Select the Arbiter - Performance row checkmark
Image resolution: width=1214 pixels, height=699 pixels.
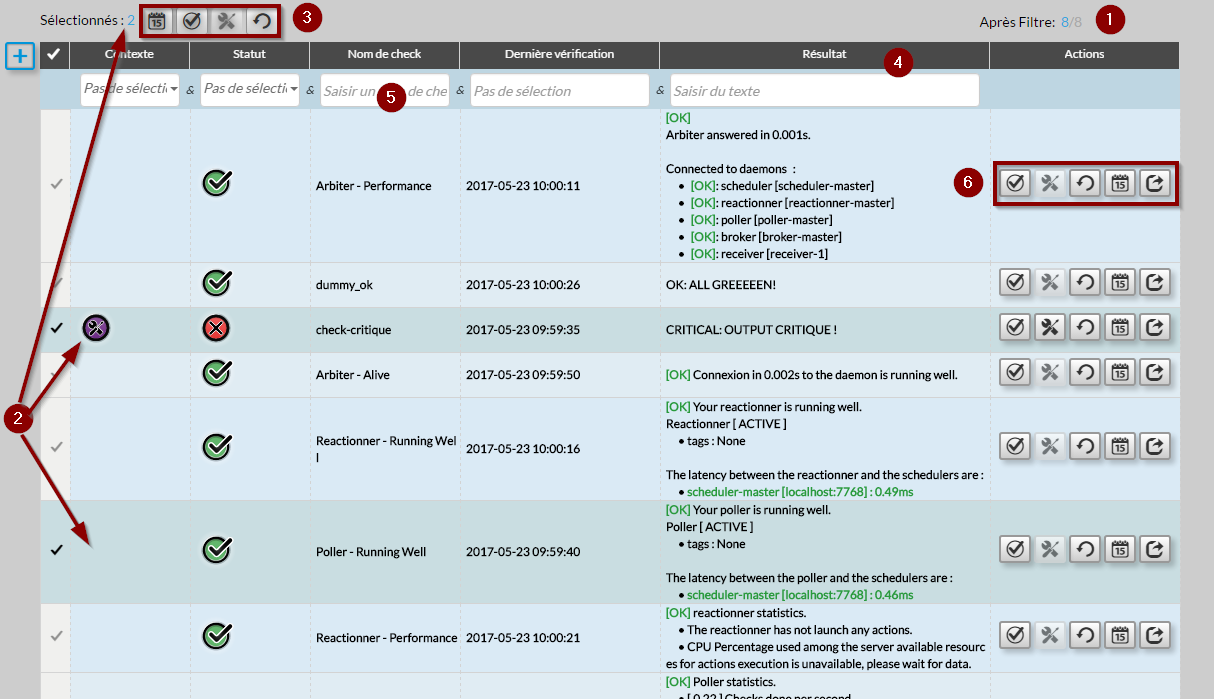pyautogui.click(x=56, y=184)
